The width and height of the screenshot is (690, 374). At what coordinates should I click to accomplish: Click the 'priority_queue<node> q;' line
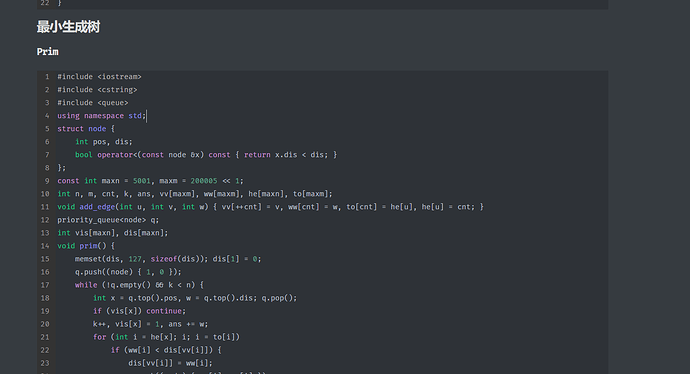click(108, 220)
